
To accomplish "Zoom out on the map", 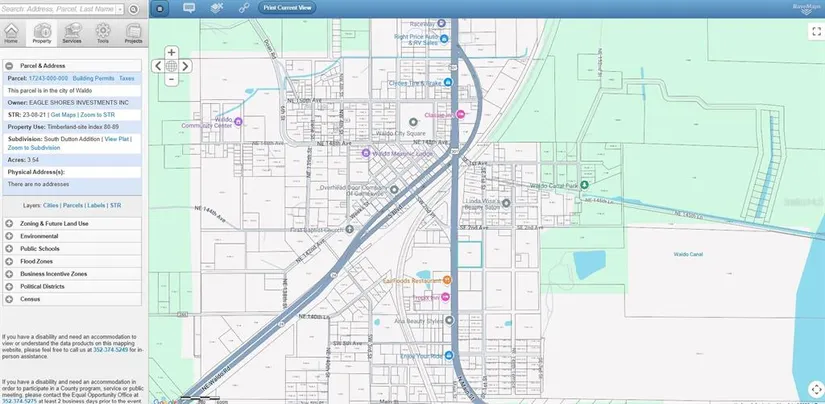I will (171, 80).
